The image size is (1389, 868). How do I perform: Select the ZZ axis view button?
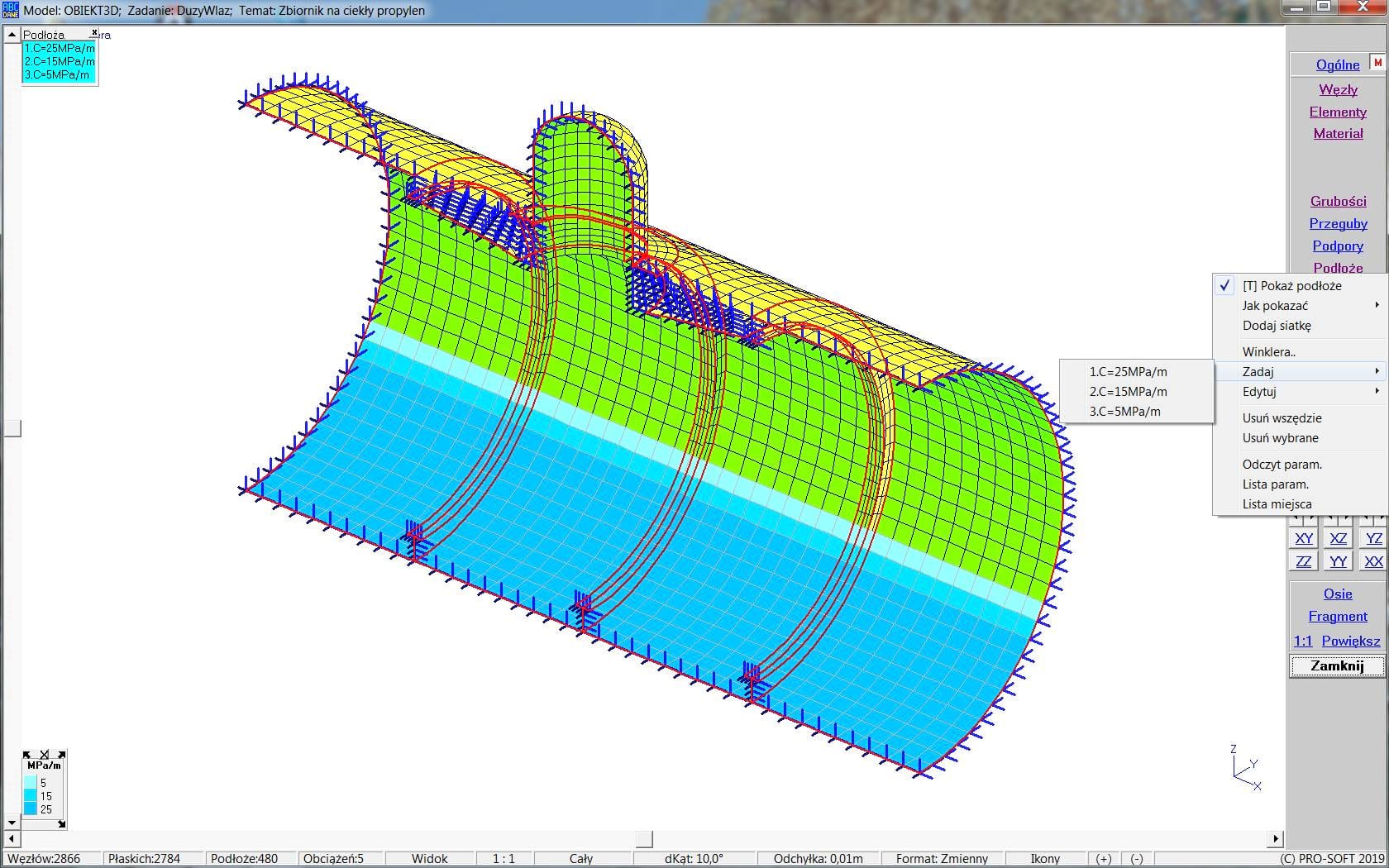tap(1304, 562)
